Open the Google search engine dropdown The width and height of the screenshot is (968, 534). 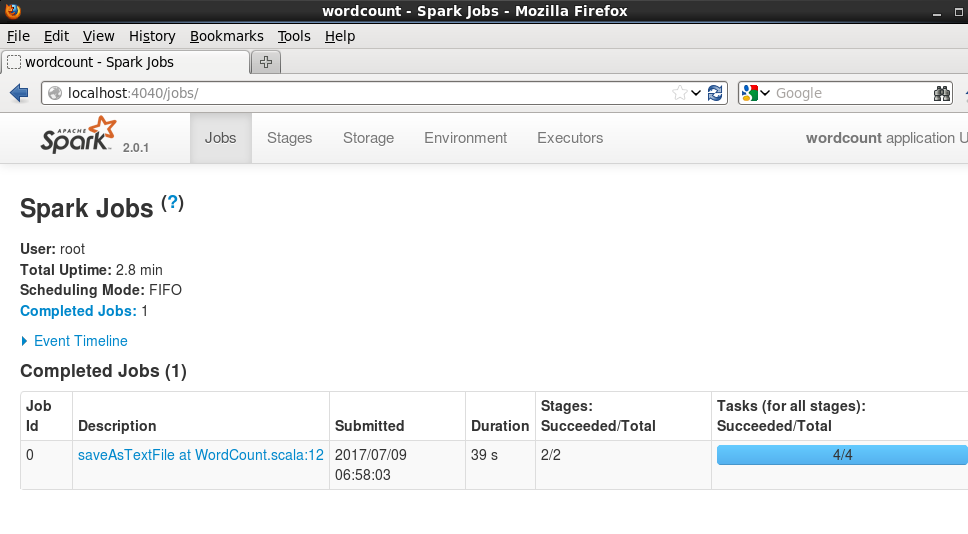pos(756,93)
